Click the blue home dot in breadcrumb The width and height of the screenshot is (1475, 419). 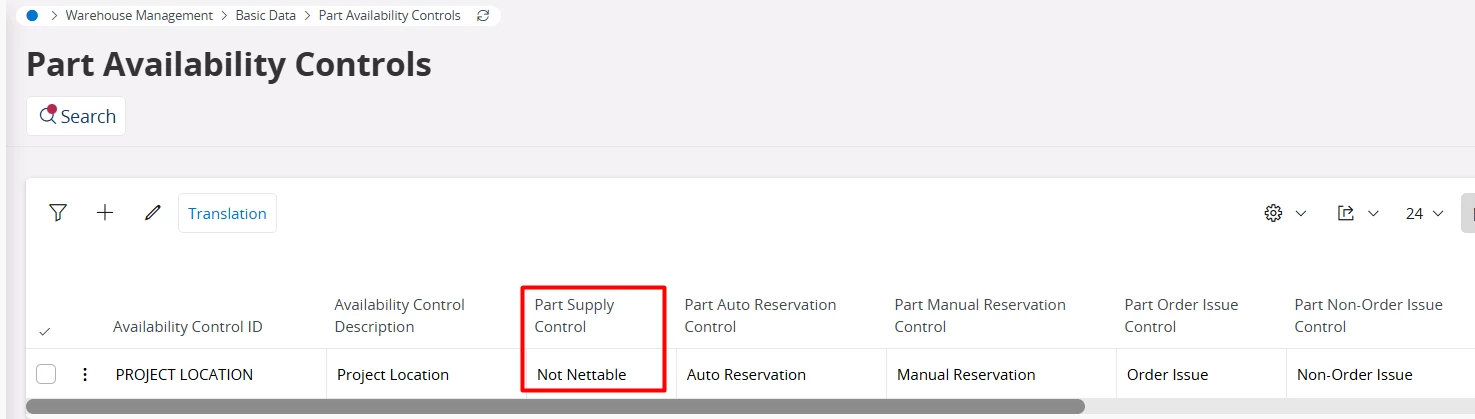coord(32,16)
